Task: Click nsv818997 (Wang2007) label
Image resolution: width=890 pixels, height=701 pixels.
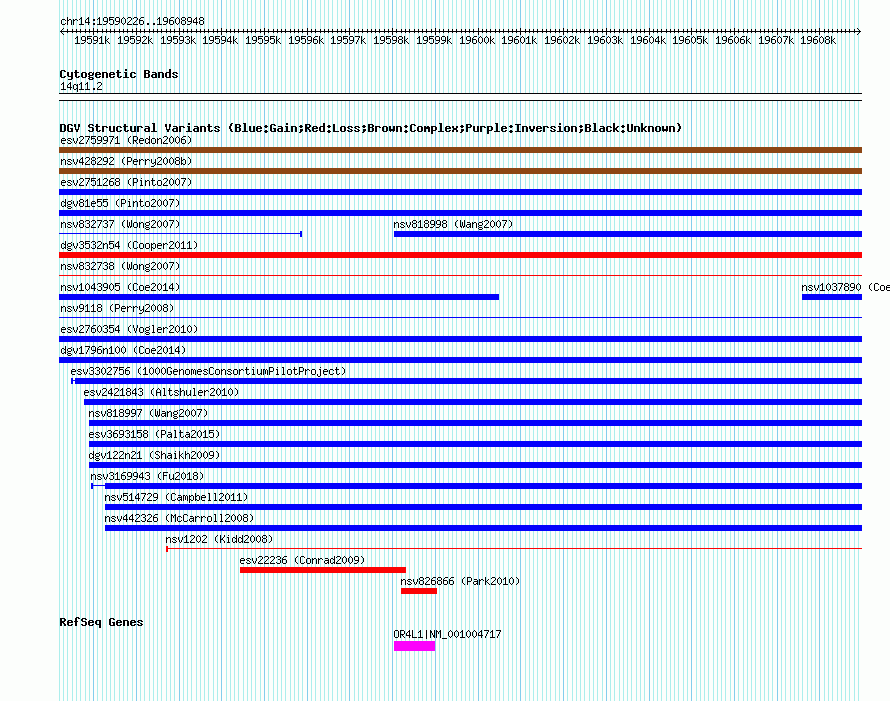Action: (148, 413)
